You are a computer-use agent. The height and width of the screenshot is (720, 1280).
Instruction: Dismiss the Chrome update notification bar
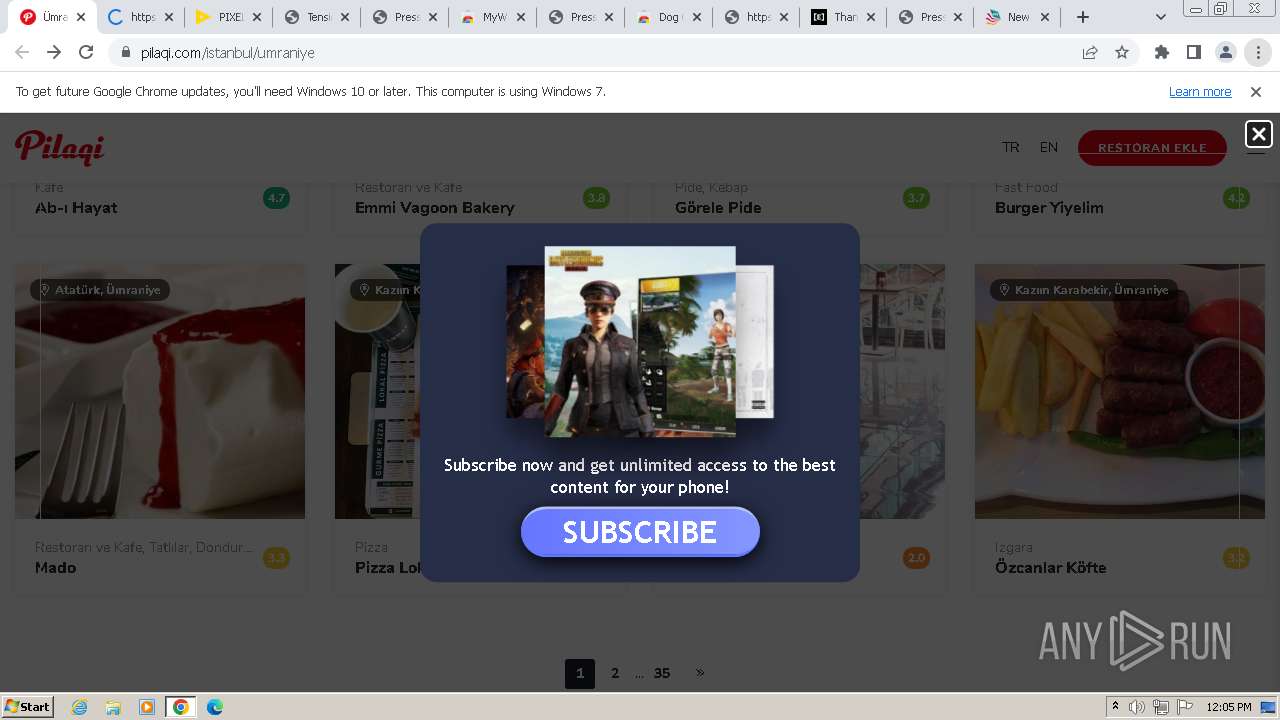coord(1256,92)
